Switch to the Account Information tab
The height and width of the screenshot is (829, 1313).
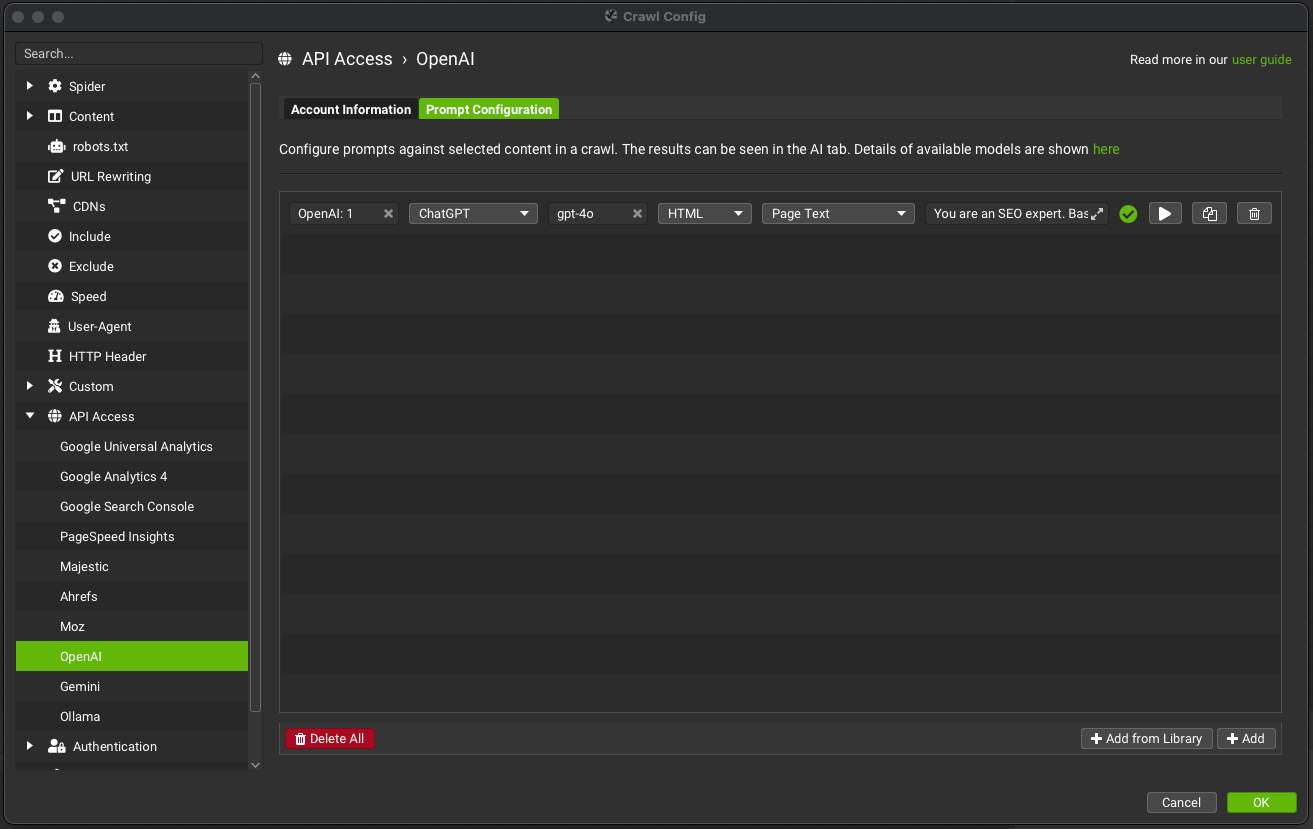click(x=350, y=109)
